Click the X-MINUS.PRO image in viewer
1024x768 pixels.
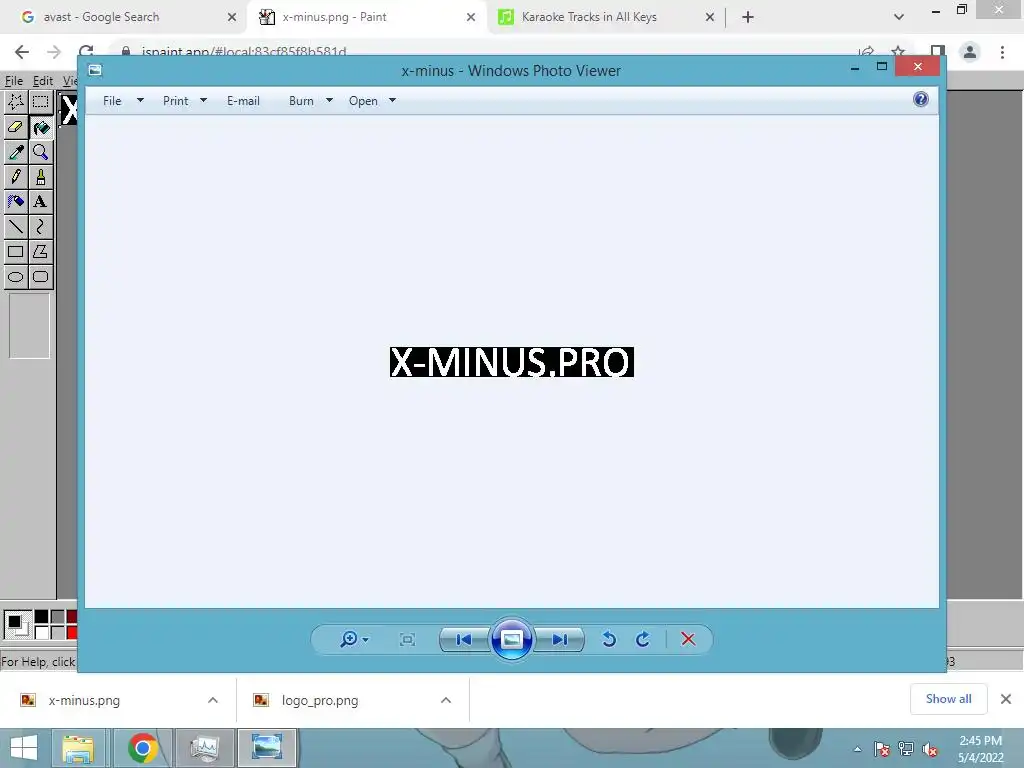[x=512, y=362]
